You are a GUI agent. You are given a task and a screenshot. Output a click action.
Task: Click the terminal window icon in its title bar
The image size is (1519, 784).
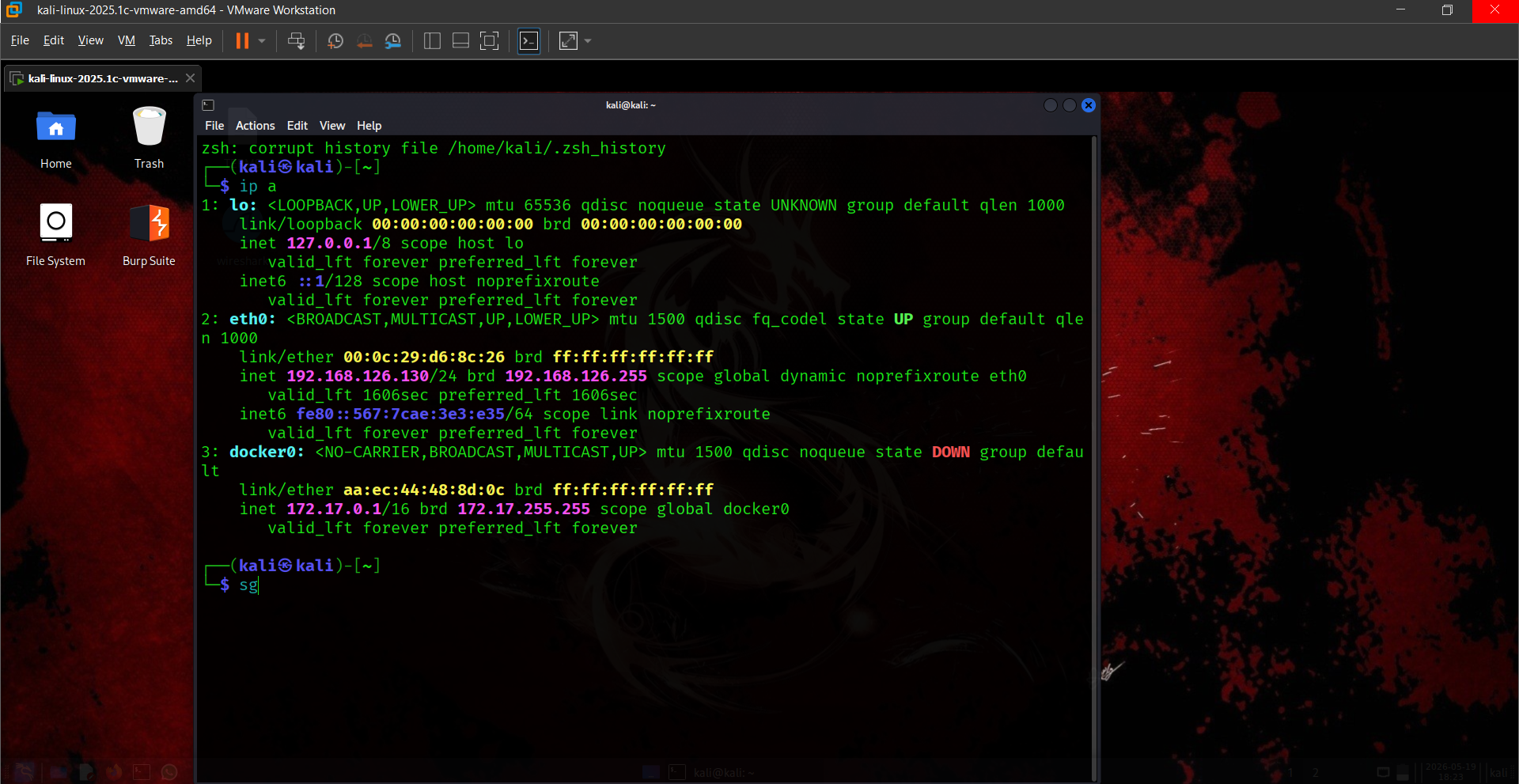tap(208, 104)
